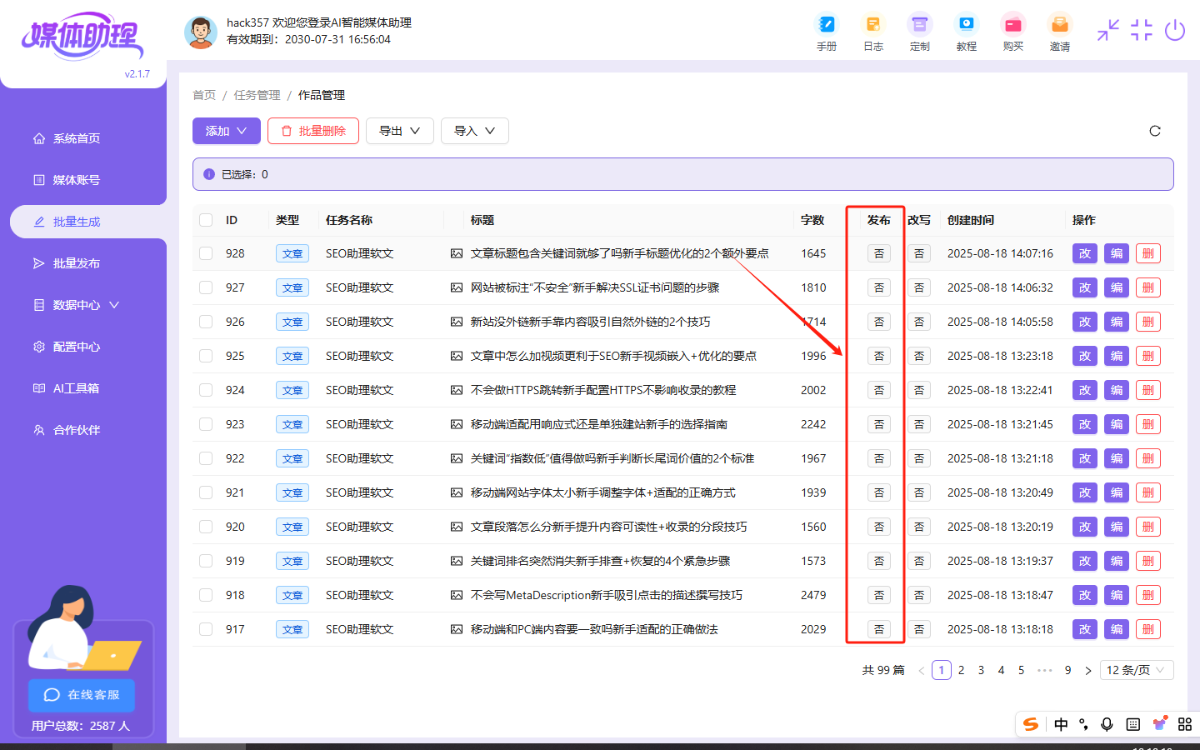Open the 12条/页 page size dropdown
The image size is (1200, 750).
tap(1136, 669)
